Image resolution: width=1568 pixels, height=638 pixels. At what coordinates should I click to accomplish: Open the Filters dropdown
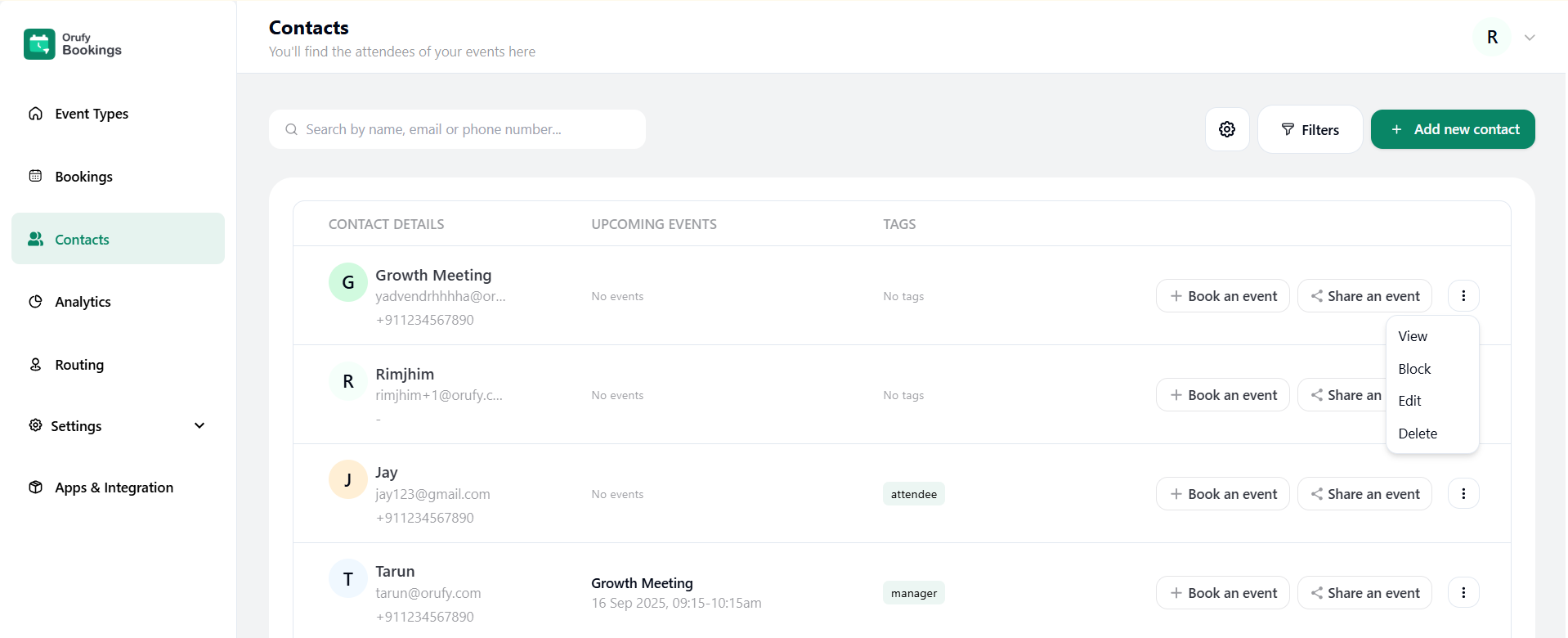tap(1310, 129)
